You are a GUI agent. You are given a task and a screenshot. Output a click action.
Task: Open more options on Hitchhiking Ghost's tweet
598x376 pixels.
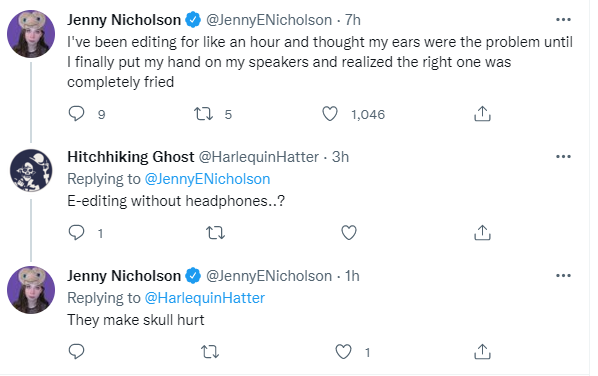[563, 156]
